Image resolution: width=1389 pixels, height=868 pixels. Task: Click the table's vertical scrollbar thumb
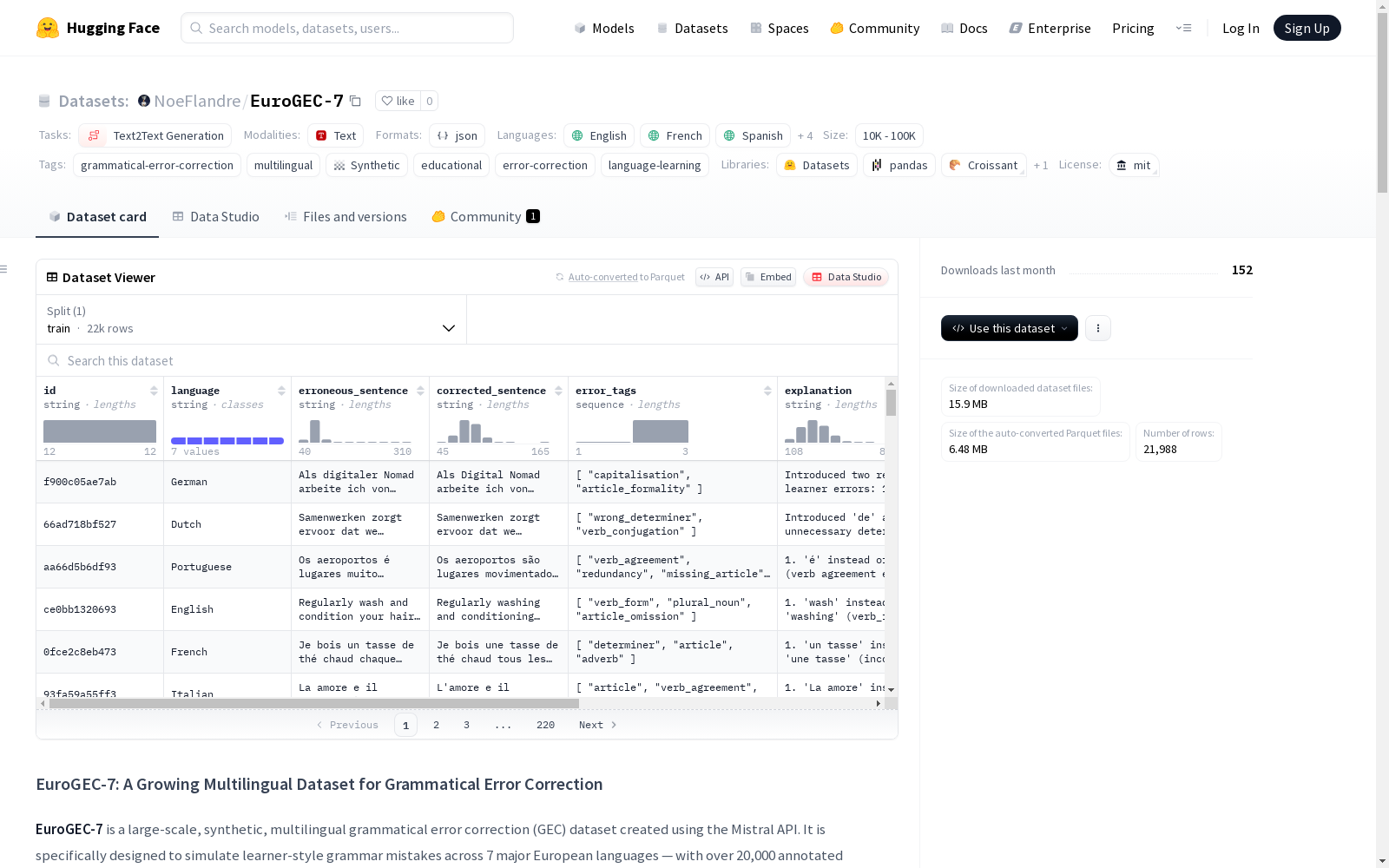[891, 402]
